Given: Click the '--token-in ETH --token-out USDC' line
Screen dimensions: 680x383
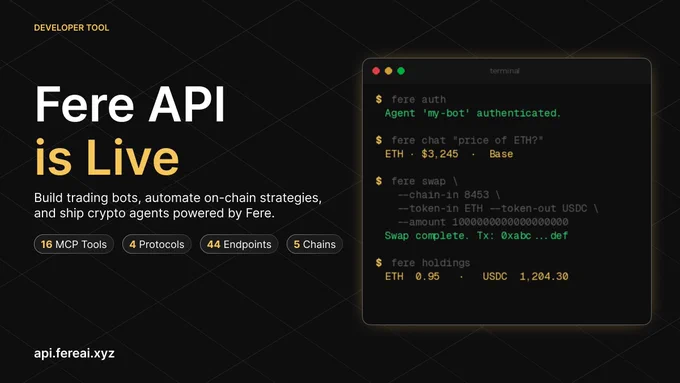Looking at the screenshot, I should tap(498, 209).
